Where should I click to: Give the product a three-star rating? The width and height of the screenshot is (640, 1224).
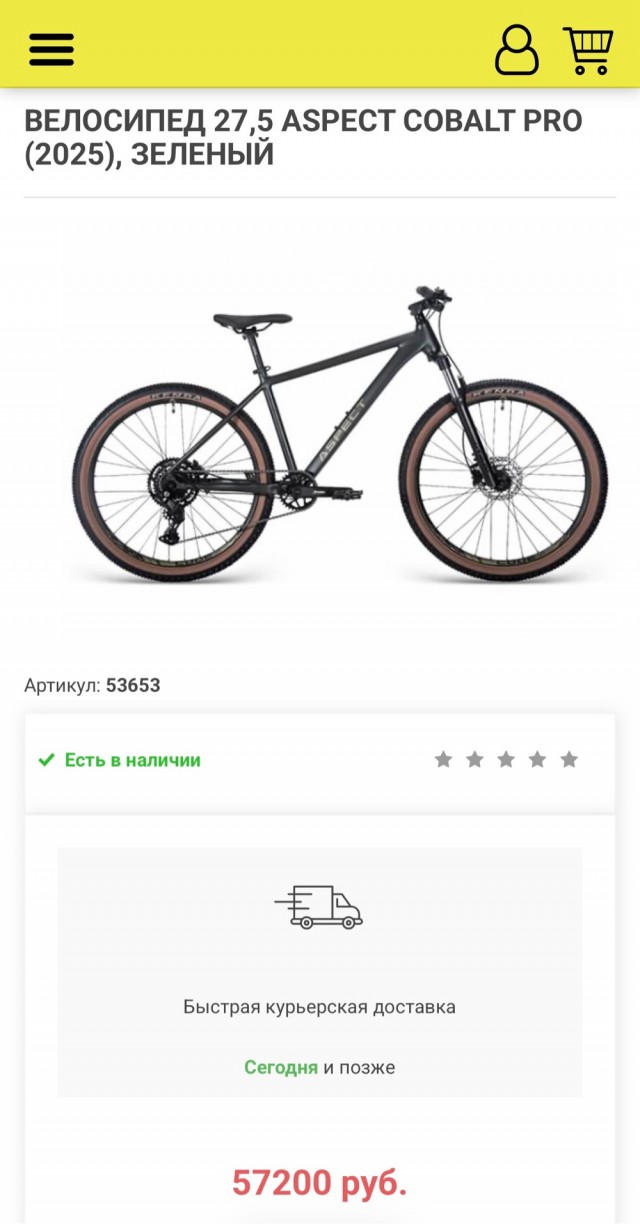(506, 760)
